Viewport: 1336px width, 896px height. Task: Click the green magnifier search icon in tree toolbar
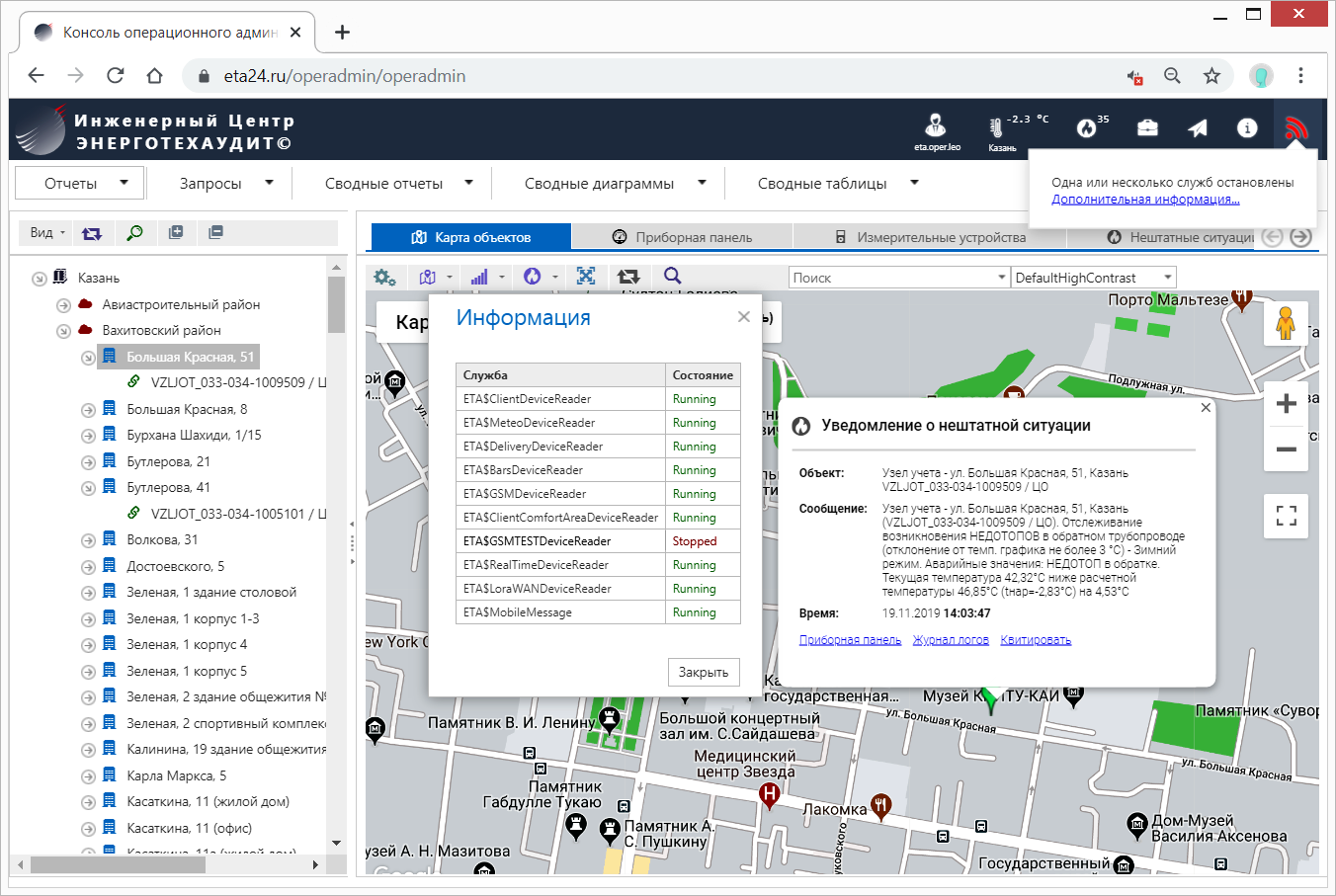[x=134, y=232]
